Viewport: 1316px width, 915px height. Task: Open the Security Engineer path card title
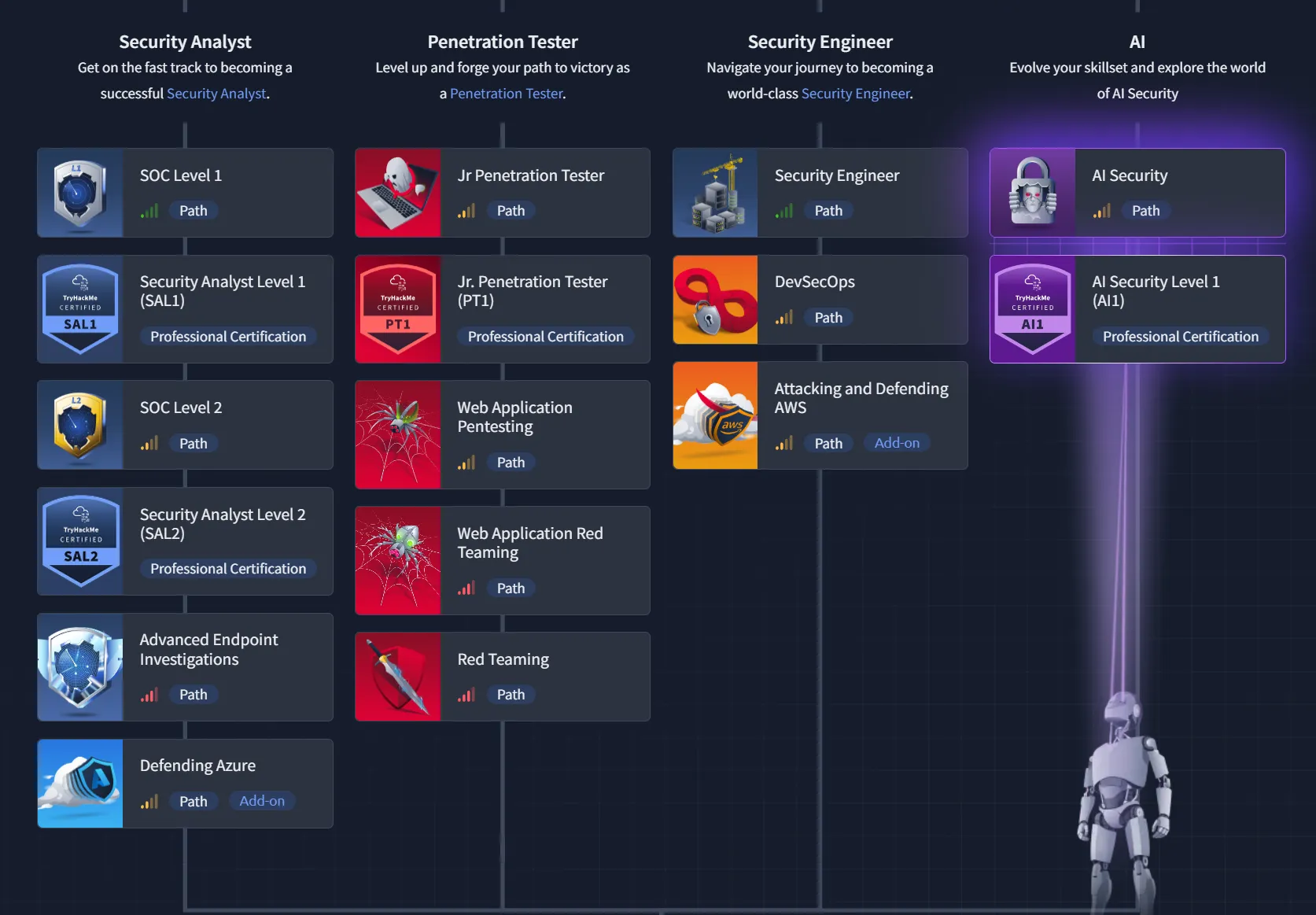click(837, 175)
